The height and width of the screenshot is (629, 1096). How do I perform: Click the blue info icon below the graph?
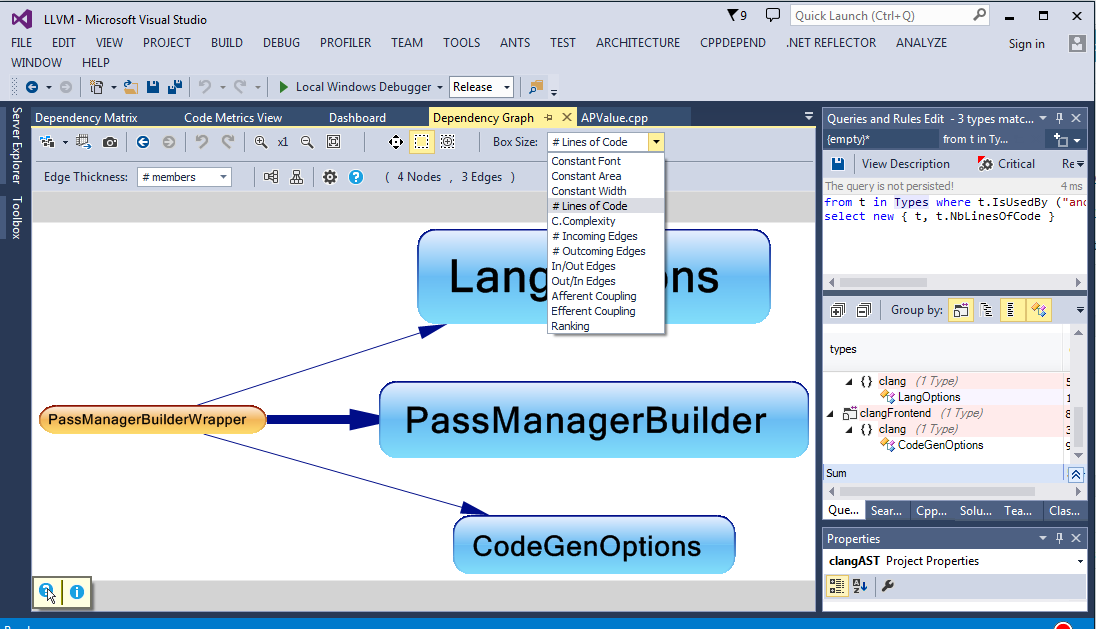click(x=77, y=592)
